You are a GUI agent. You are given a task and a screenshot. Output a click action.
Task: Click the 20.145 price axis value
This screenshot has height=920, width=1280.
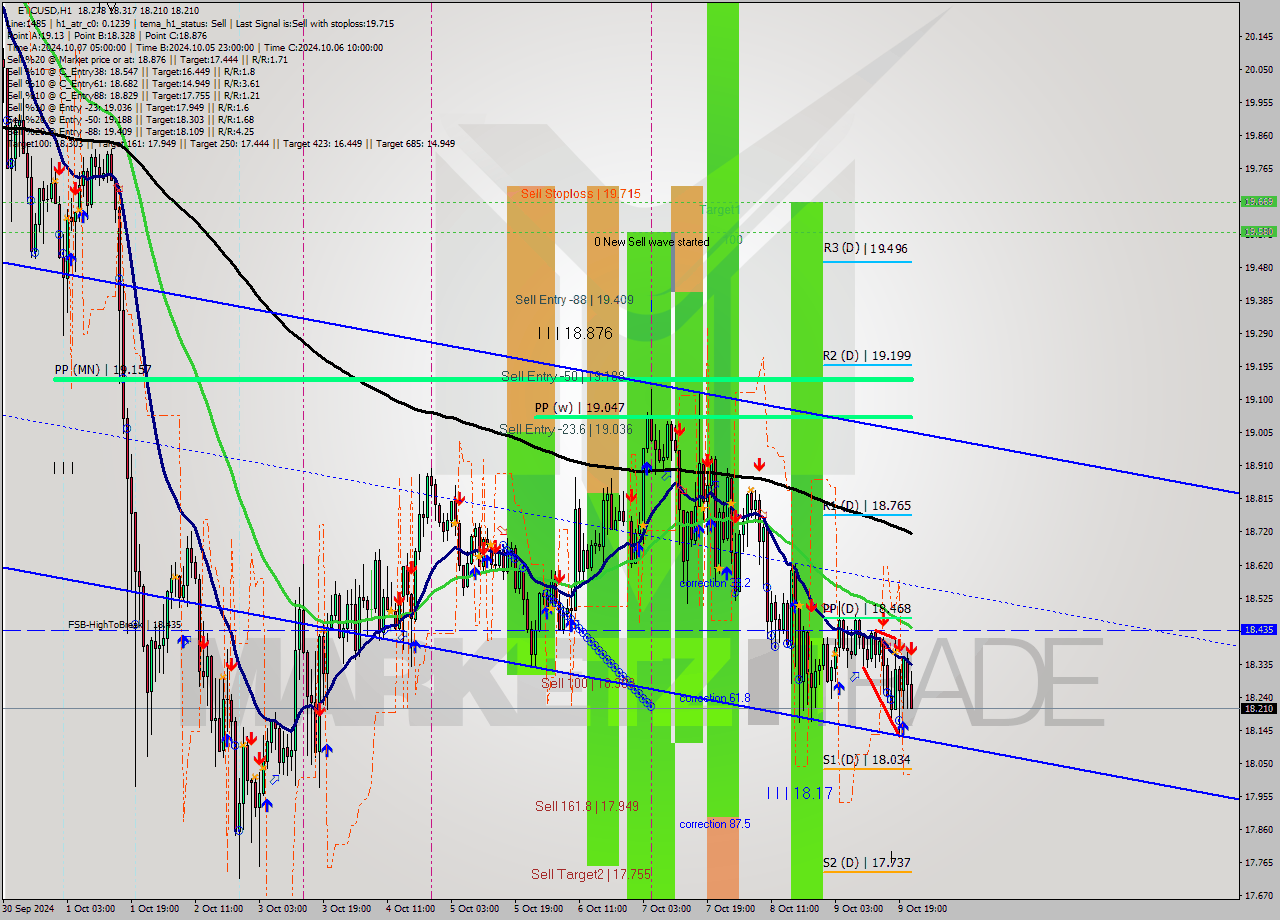point(1258,37)
